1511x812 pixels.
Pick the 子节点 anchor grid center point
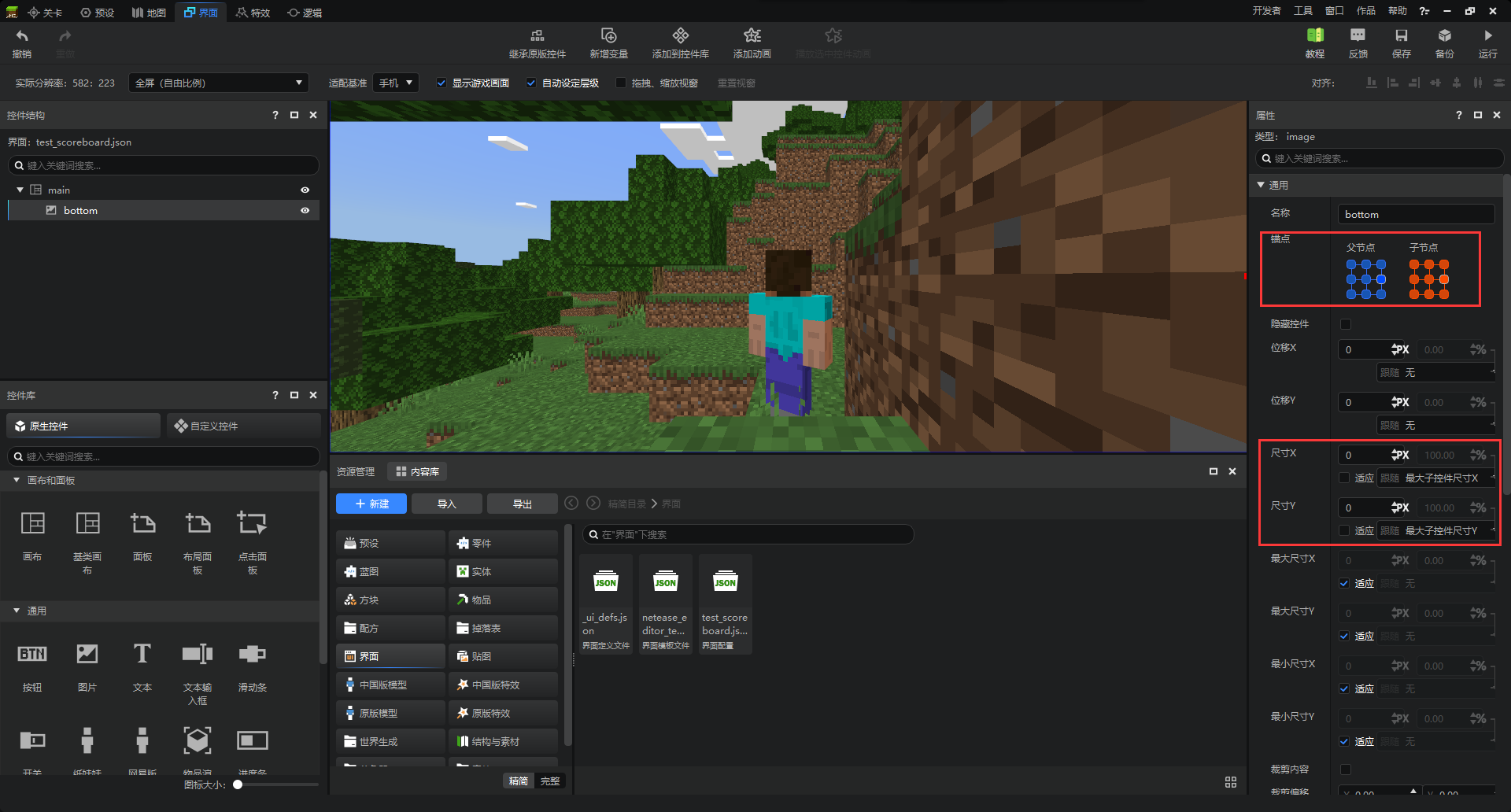point(1429,279)
